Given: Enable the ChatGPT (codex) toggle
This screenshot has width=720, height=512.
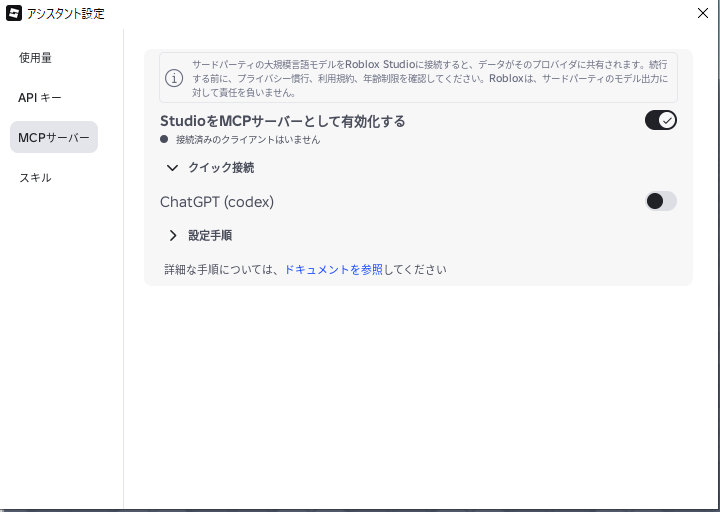Looking at the screenshot, I should [660, 201].
